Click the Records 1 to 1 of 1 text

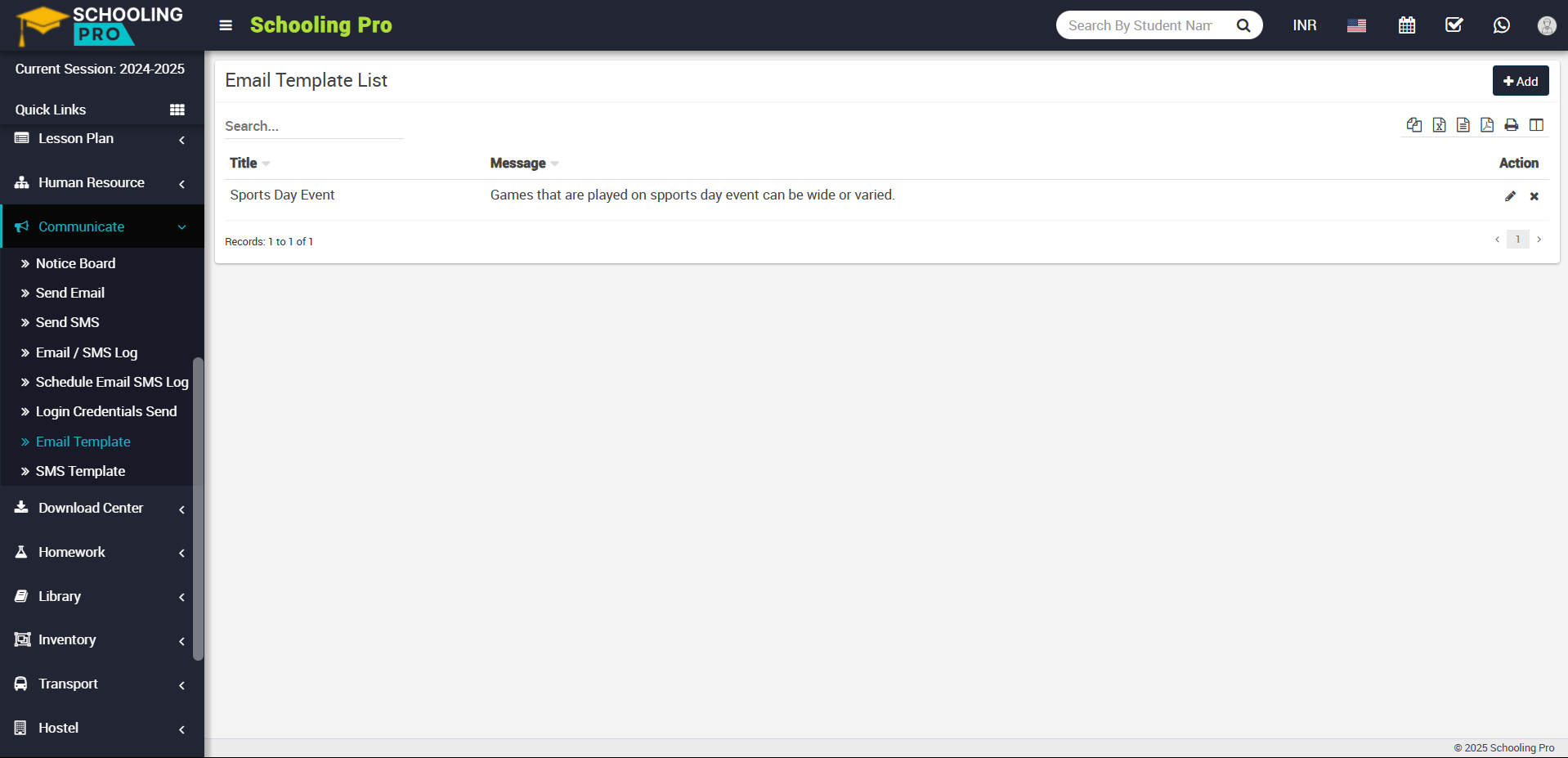pyautogui.click(x=269, y=241)
